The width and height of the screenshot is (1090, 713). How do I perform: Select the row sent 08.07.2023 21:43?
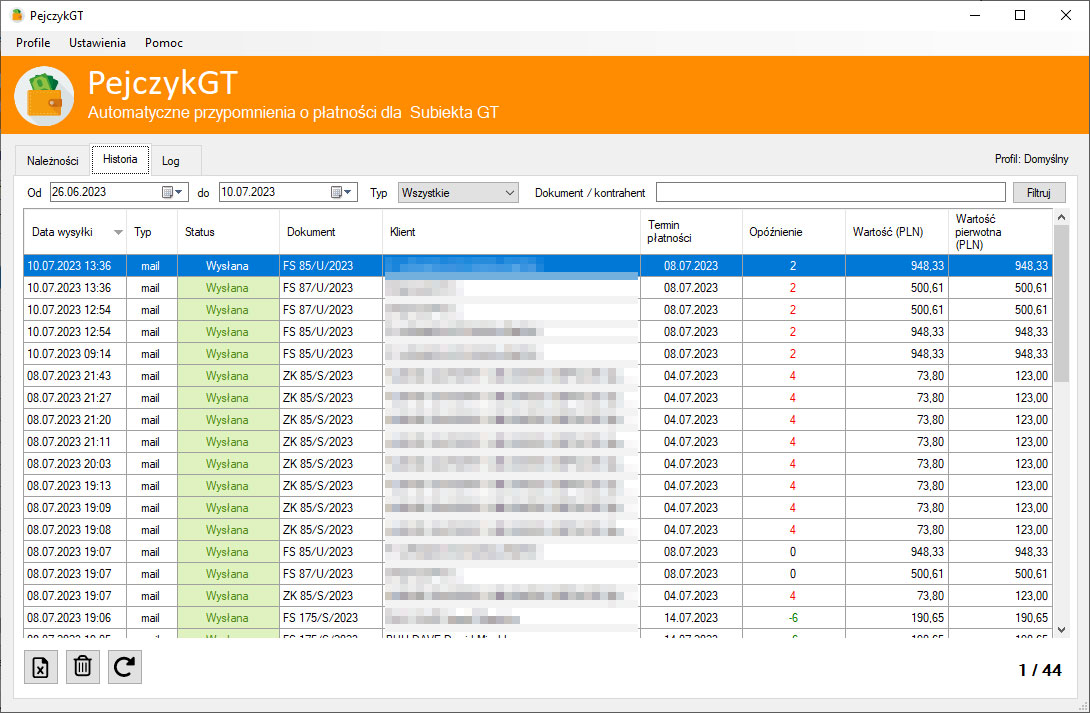click(538, 376)
